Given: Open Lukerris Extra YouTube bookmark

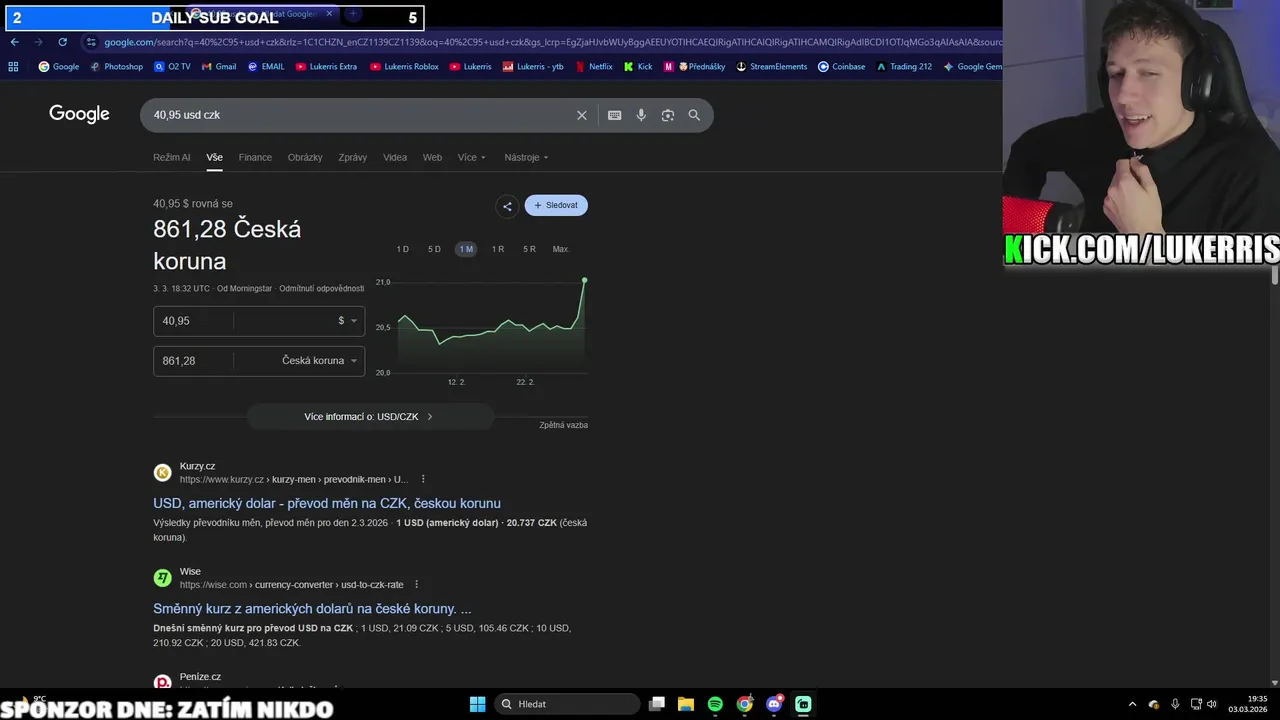Looking at the screenshot, I should coord(326,67).
